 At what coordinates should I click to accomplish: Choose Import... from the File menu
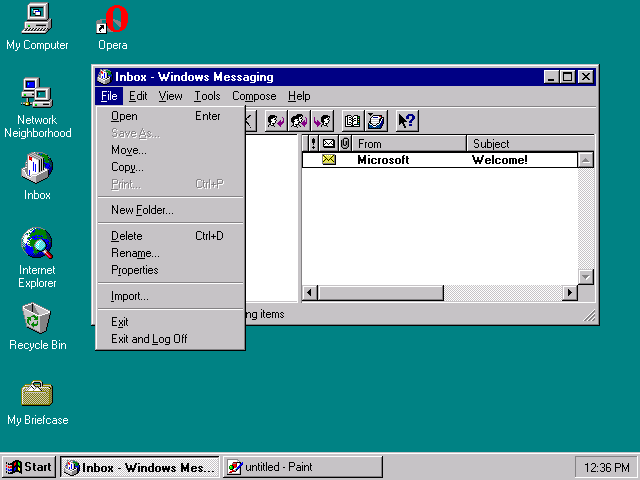pos(171,296)
